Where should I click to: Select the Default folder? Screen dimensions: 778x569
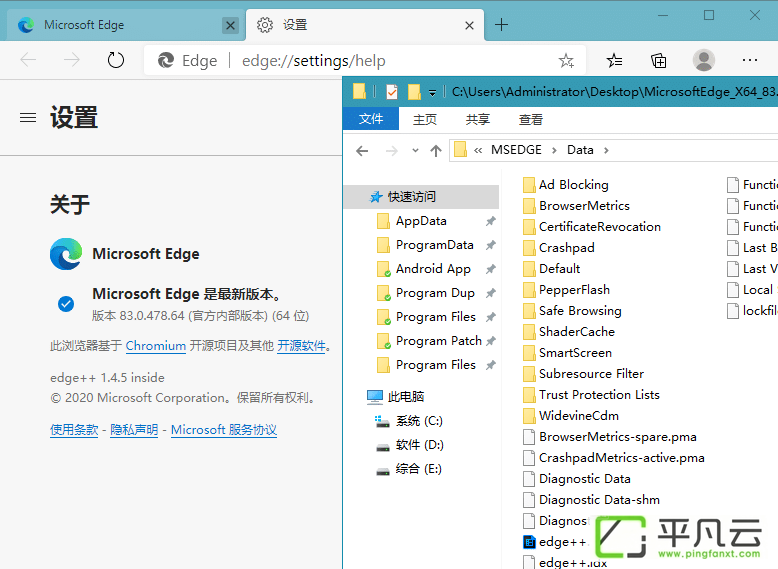point(551,269)
